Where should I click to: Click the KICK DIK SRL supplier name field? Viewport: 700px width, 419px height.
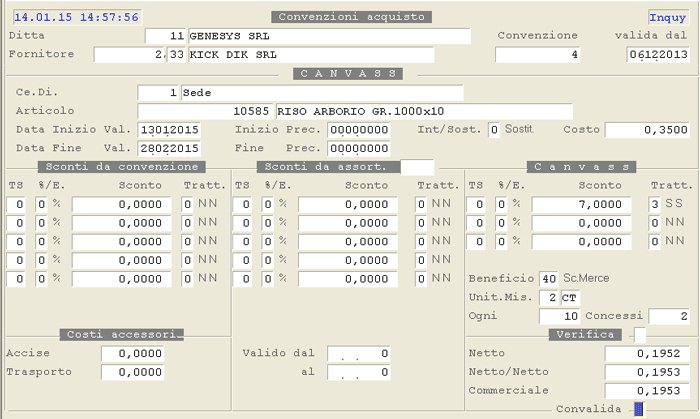pos(311,55)
